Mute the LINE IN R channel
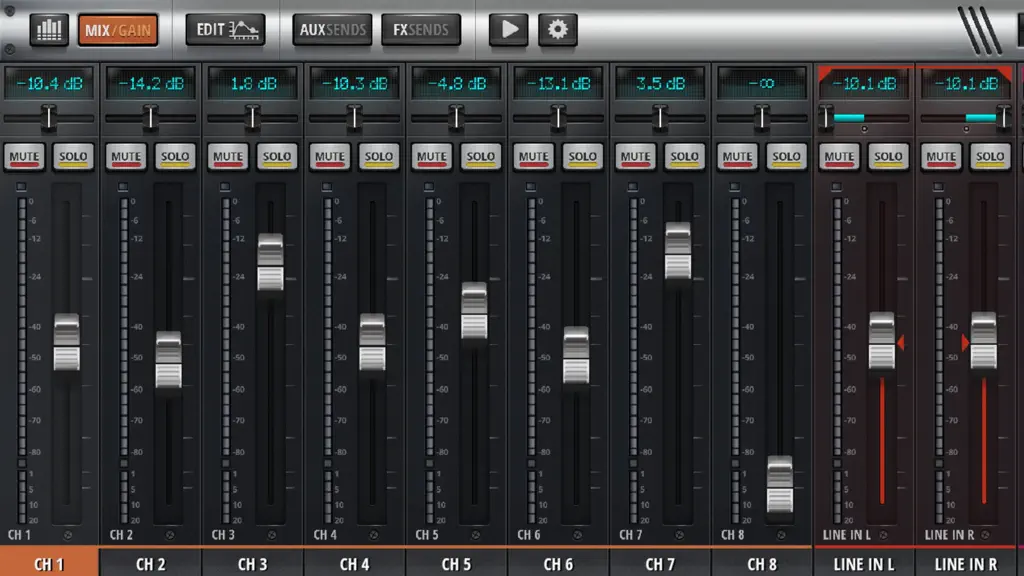1024x576 pixels. (941, 157)
